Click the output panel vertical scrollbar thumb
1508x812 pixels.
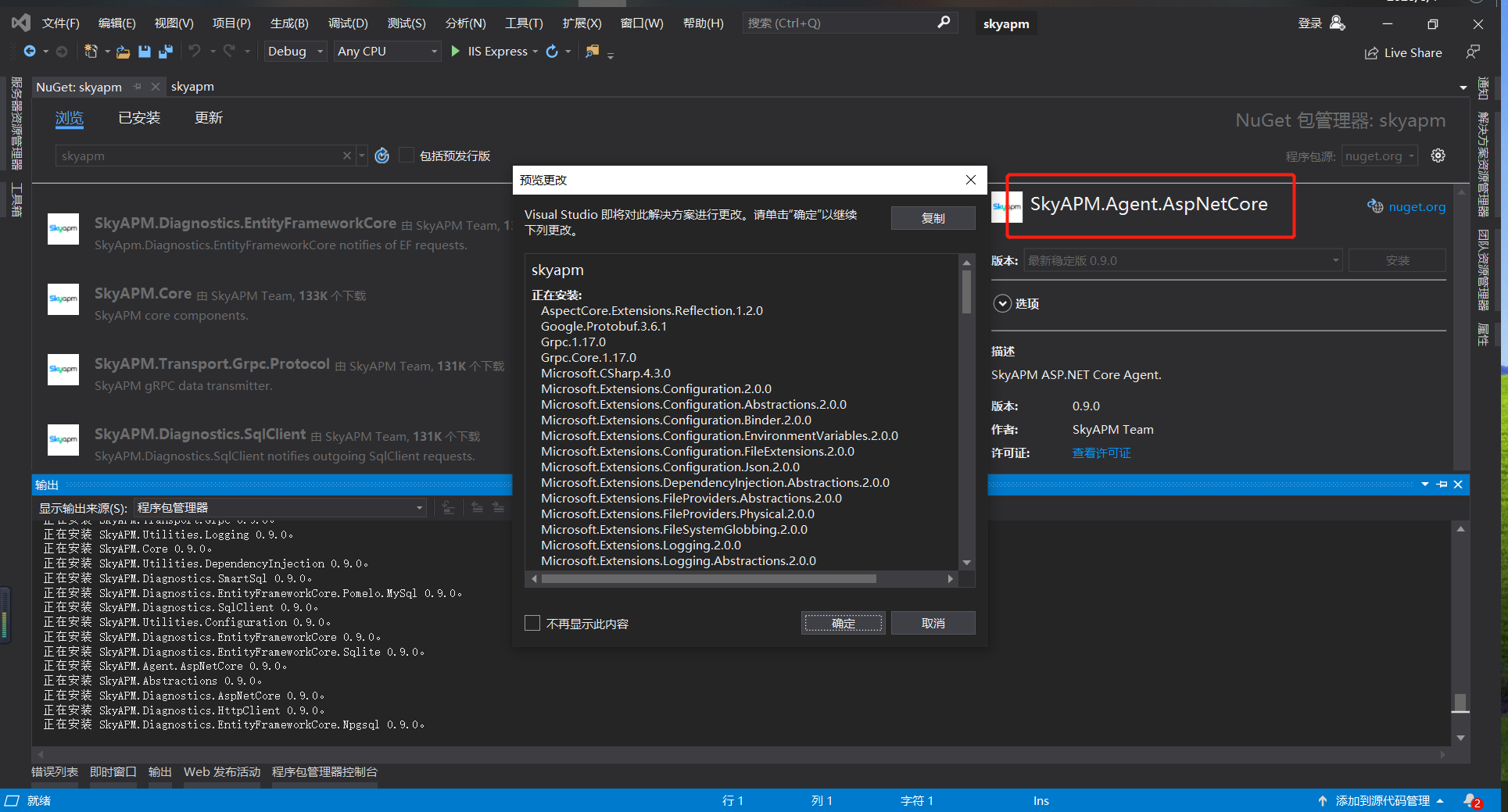pyautogui.click(x=1460, y=702)
